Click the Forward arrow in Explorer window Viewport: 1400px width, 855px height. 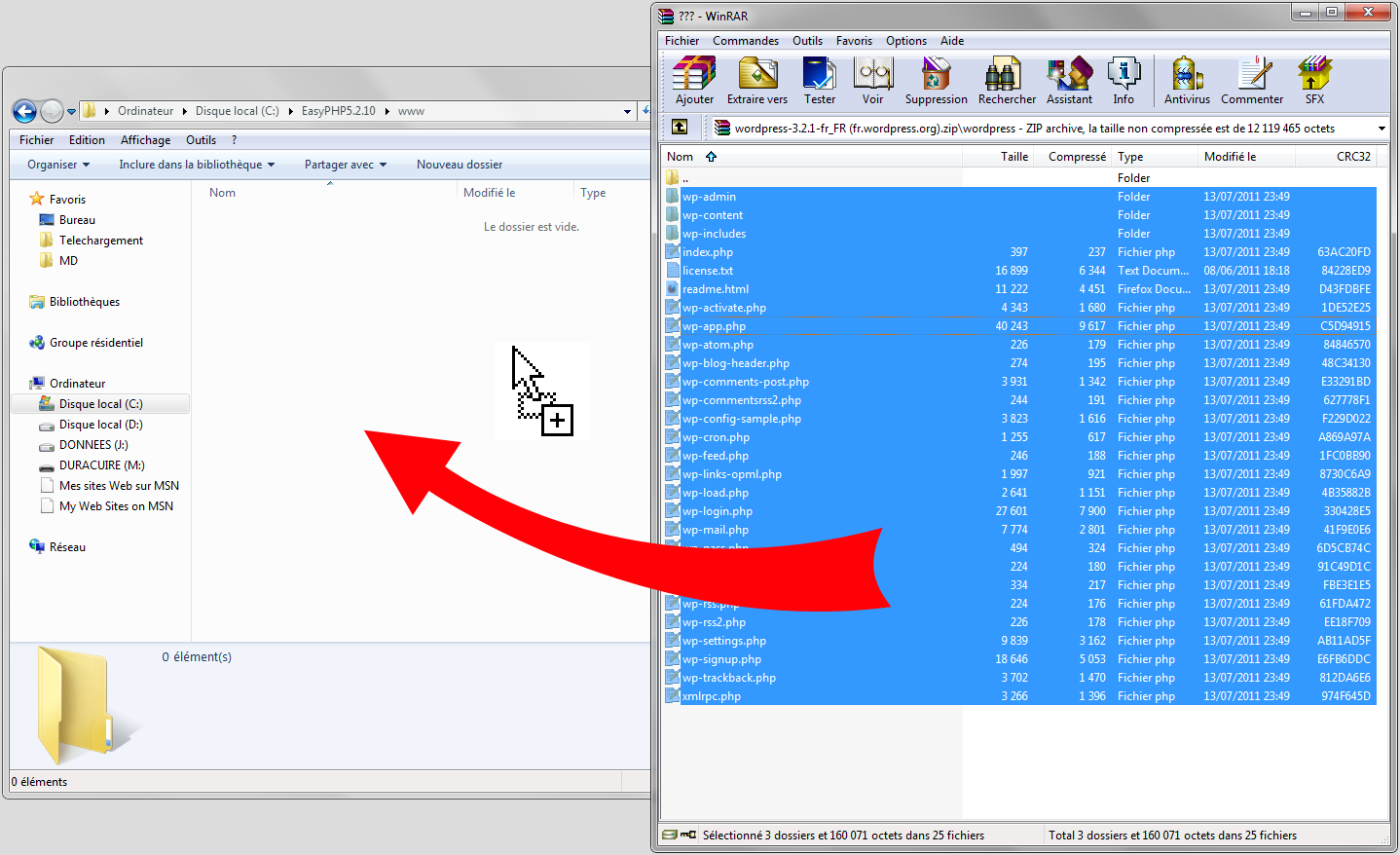[x=53, y=111]
